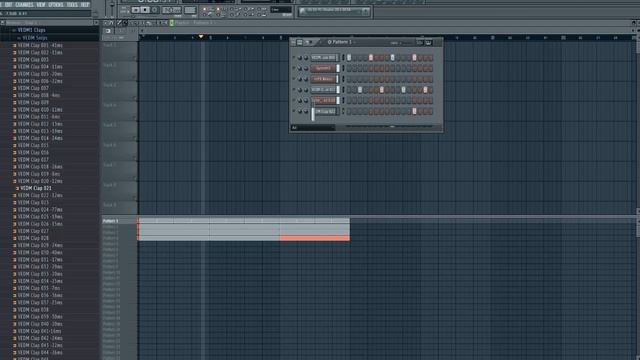Stop playback with the transport stop button

[x=145, y=10]
